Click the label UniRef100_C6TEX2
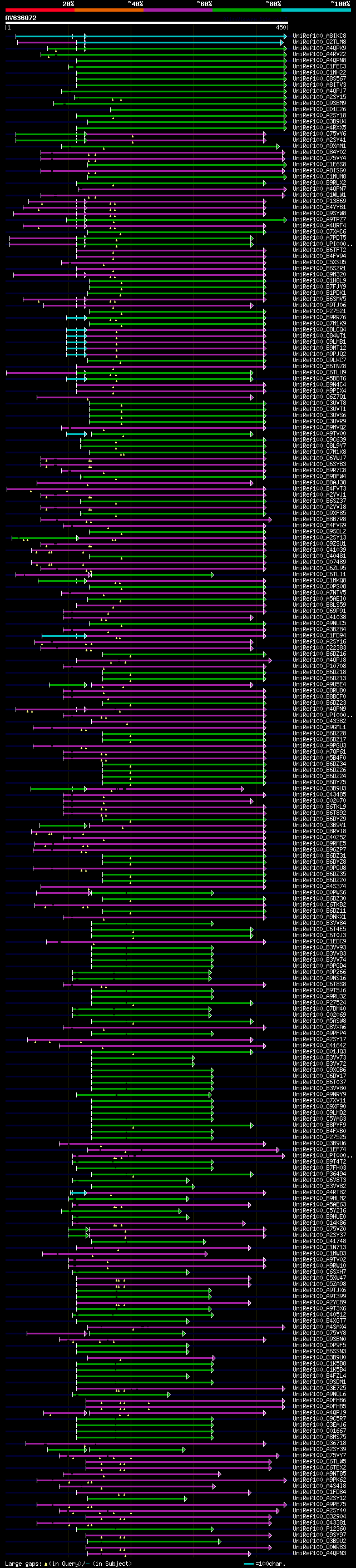 point(319,1467)
